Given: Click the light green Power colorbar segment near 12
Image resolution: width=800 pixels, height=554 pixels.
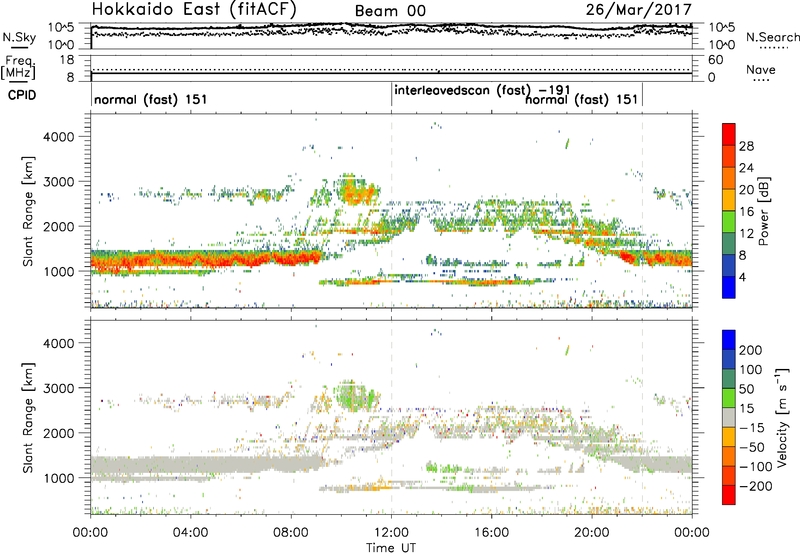Looking at the screenshot, I should click(x=729, y=221).
